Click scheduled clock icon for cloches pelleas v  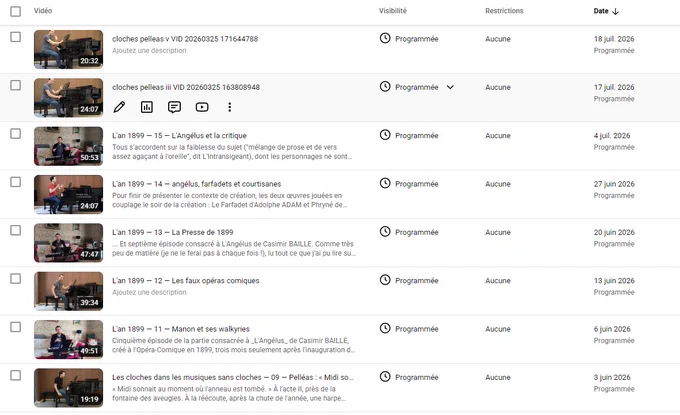[385, 38]
